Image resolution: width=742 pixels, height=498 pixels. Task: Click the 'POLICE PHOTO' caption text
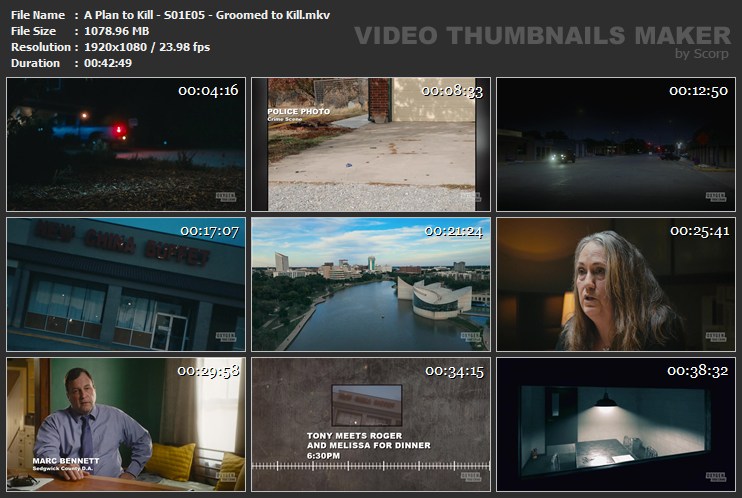point(299,111)
